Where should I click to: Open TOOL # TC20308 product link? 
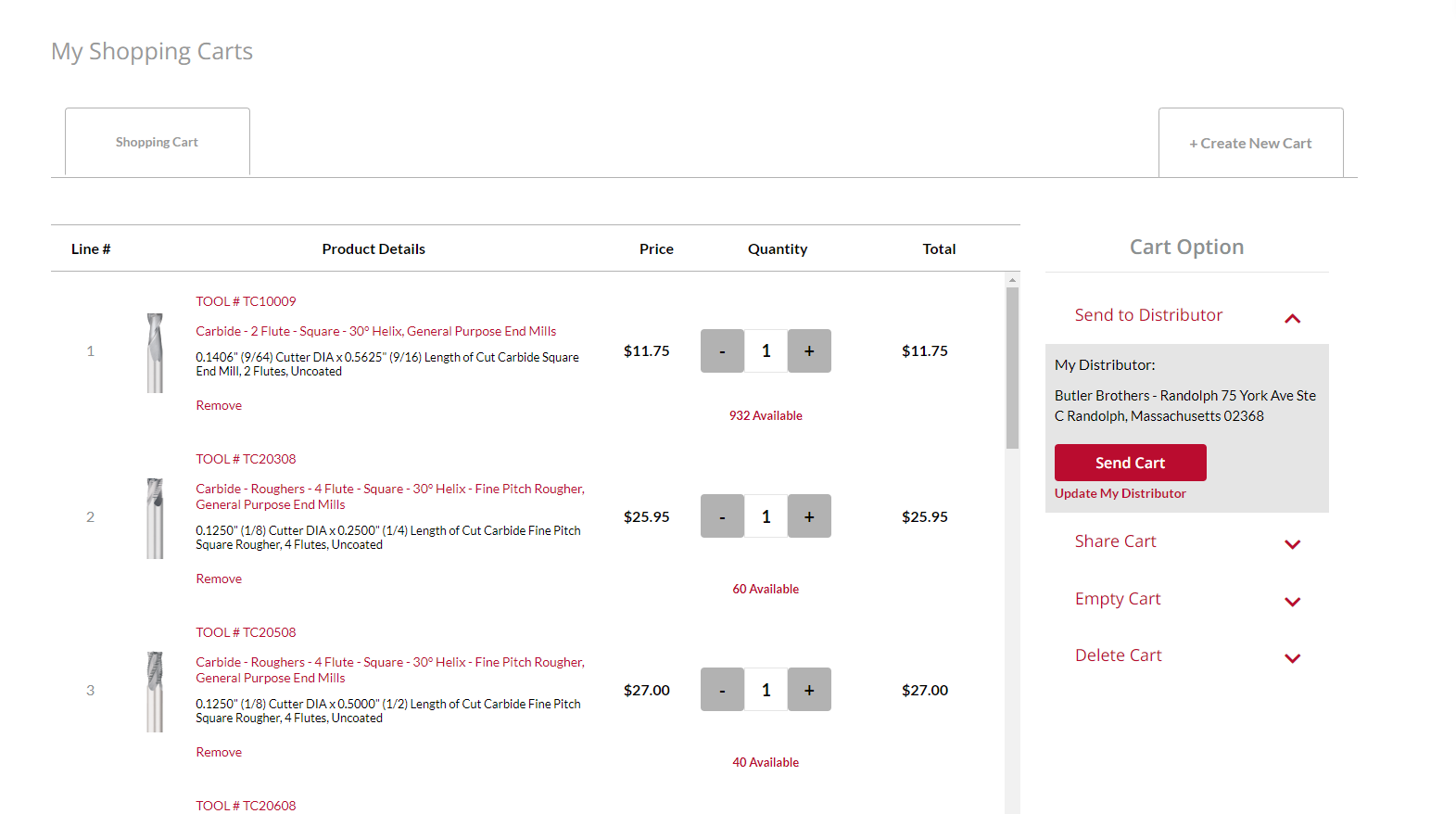click(x=246, y=459)
